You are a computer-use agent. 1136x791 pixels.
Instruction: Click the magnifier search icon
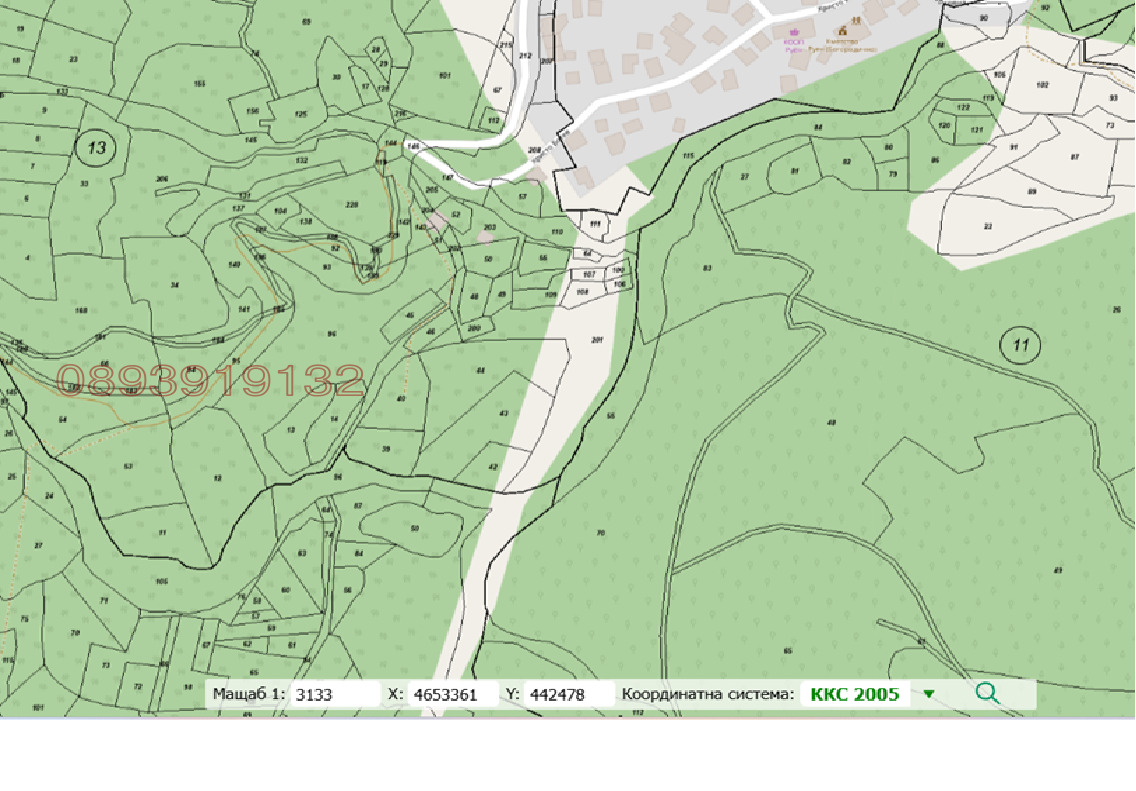pyautogui.click(x=987, y=693)
